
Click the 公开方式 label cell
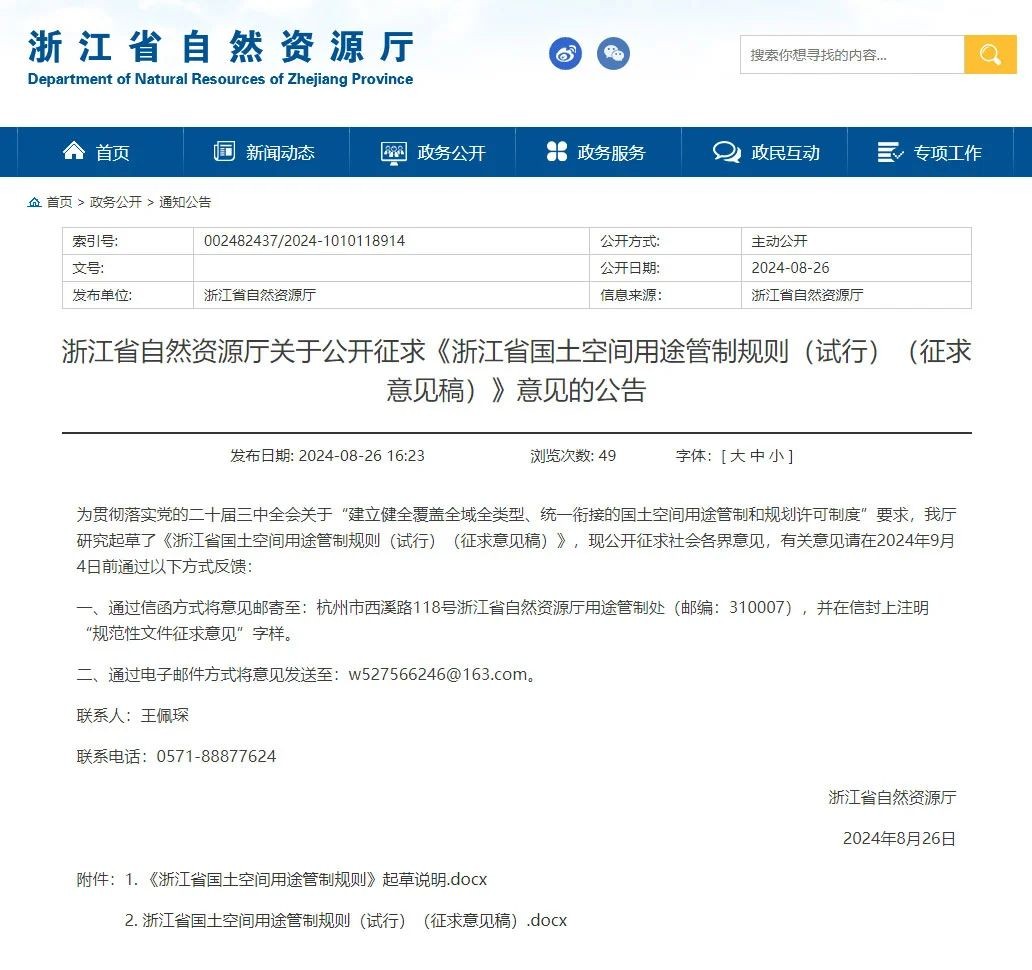(665, 241)
